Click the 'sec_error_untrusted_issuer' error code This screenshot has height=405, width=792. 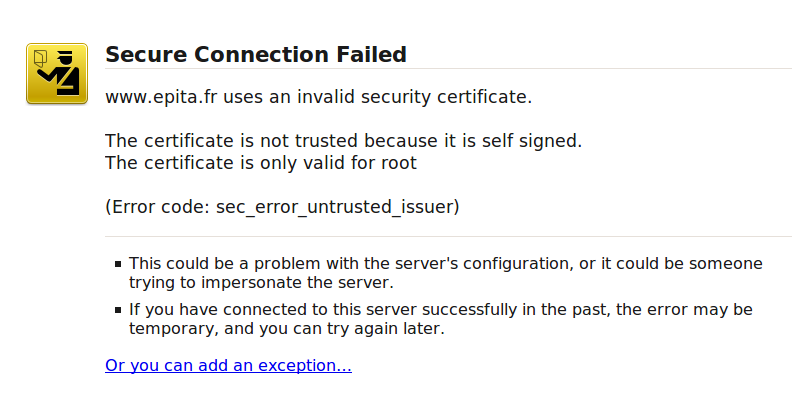click(x=335, y=207)
